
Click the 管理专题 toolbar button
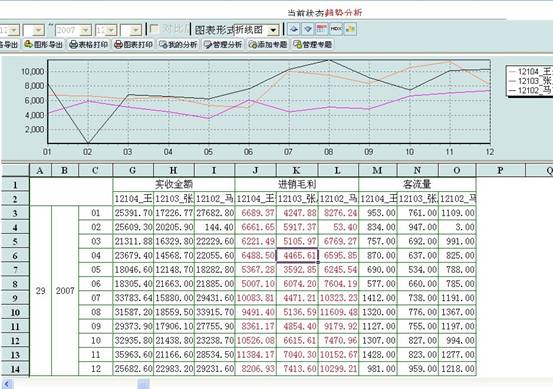(x=312, y=44)
